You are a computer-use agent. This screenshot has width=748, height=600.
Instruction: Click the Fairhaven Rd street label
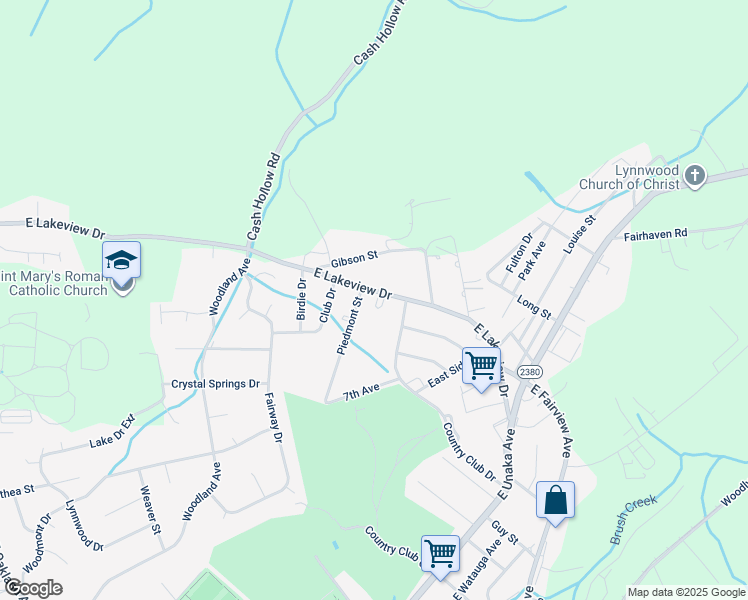[655, 235]
